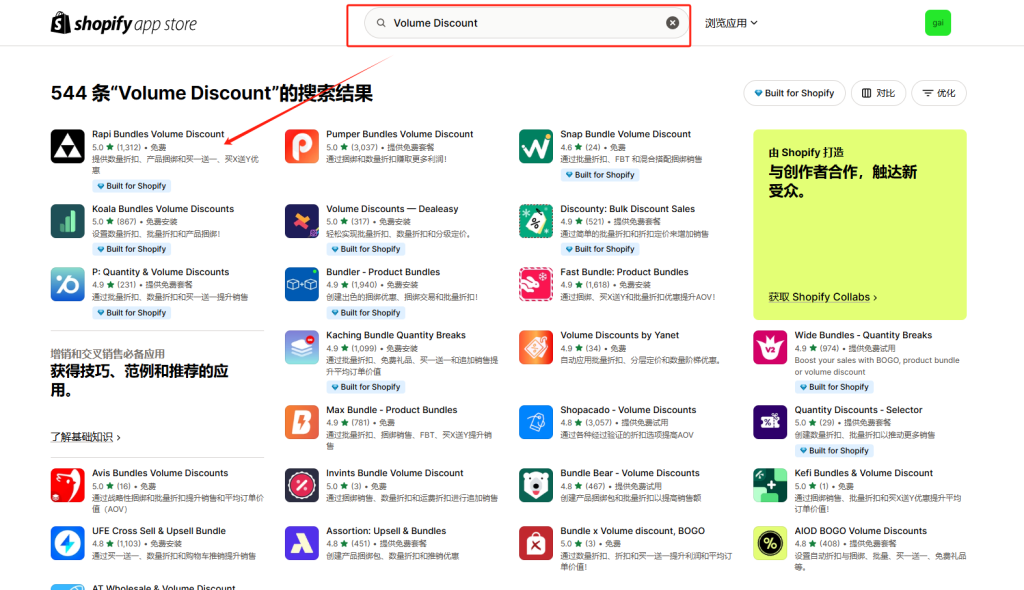Open the Rapi Bundles Volume Discount app icon
This screenshot has height=590, width=1024.
coord(67,148)
